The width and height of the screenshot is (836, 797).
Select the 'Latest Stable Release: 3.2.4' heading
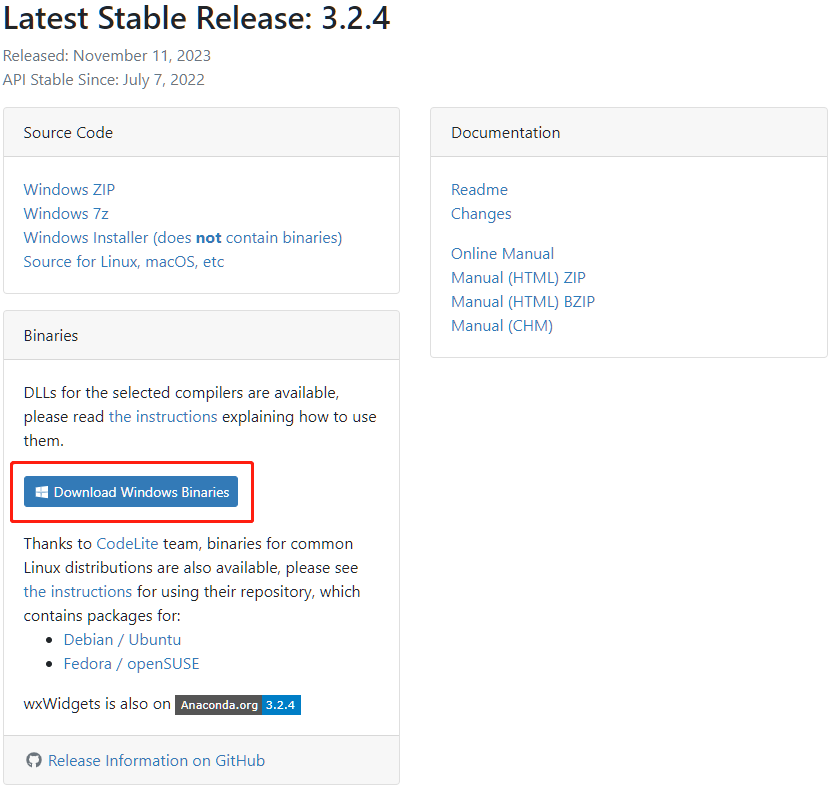197,18
